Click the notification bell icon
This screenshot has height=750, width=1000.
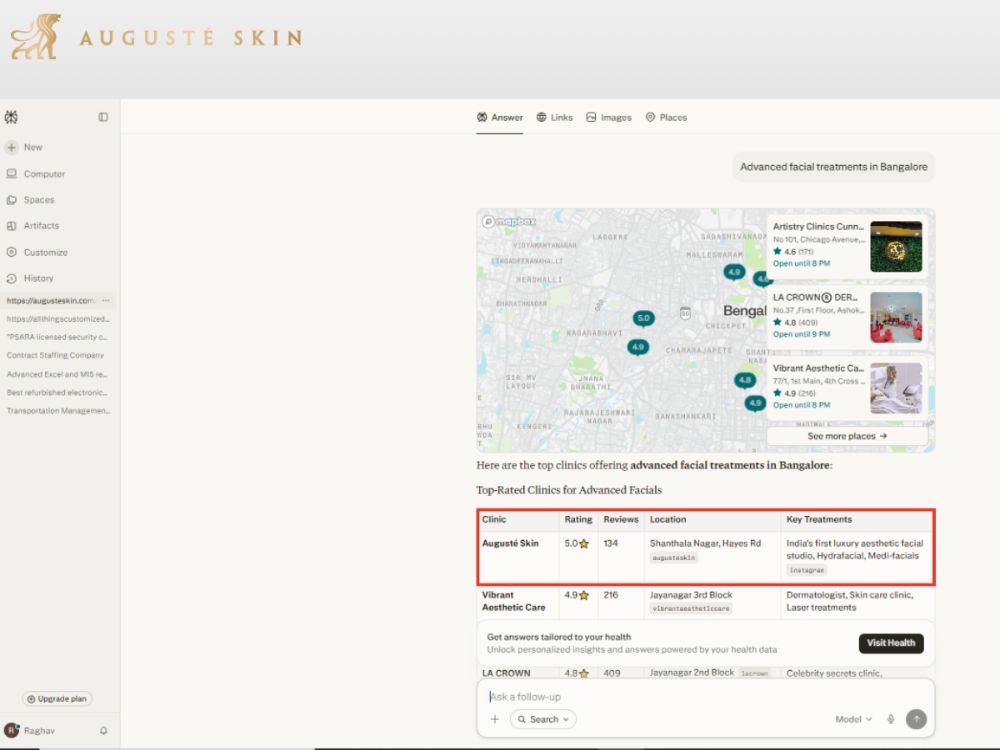pyautogui.click(x=103, y=730)
